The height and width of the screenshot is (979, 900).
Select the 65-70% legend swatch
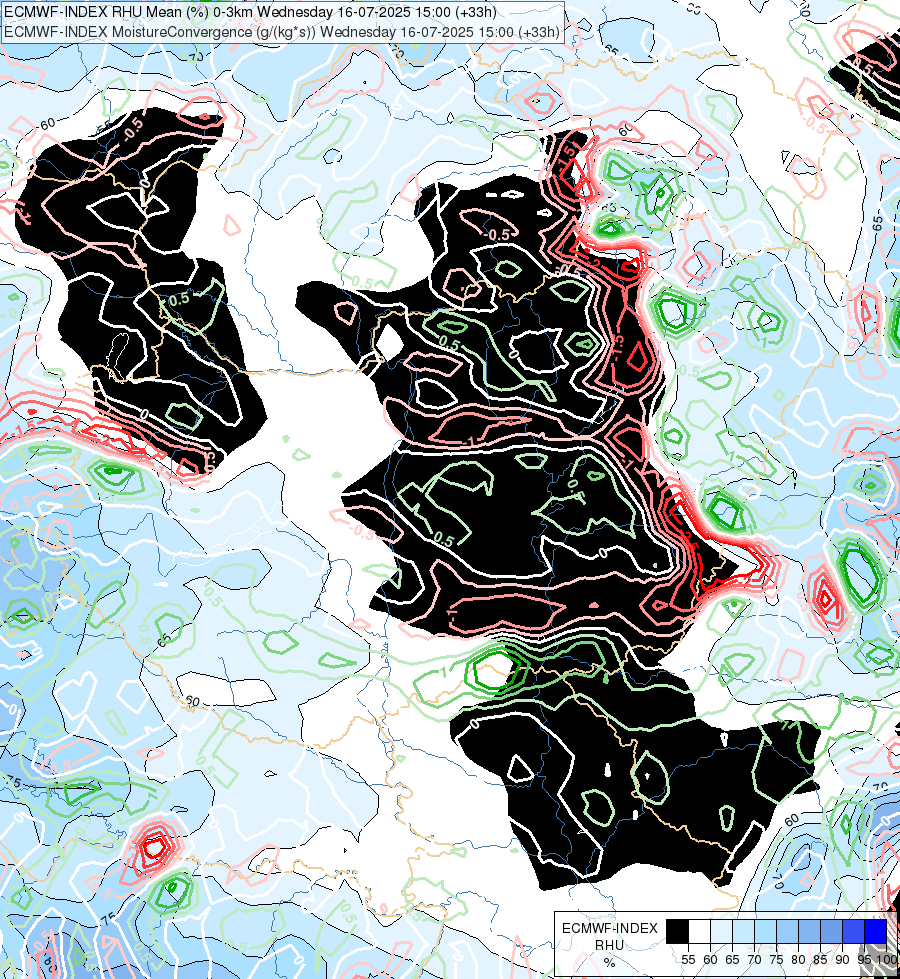pyautogui.click(x=743, y=931)
